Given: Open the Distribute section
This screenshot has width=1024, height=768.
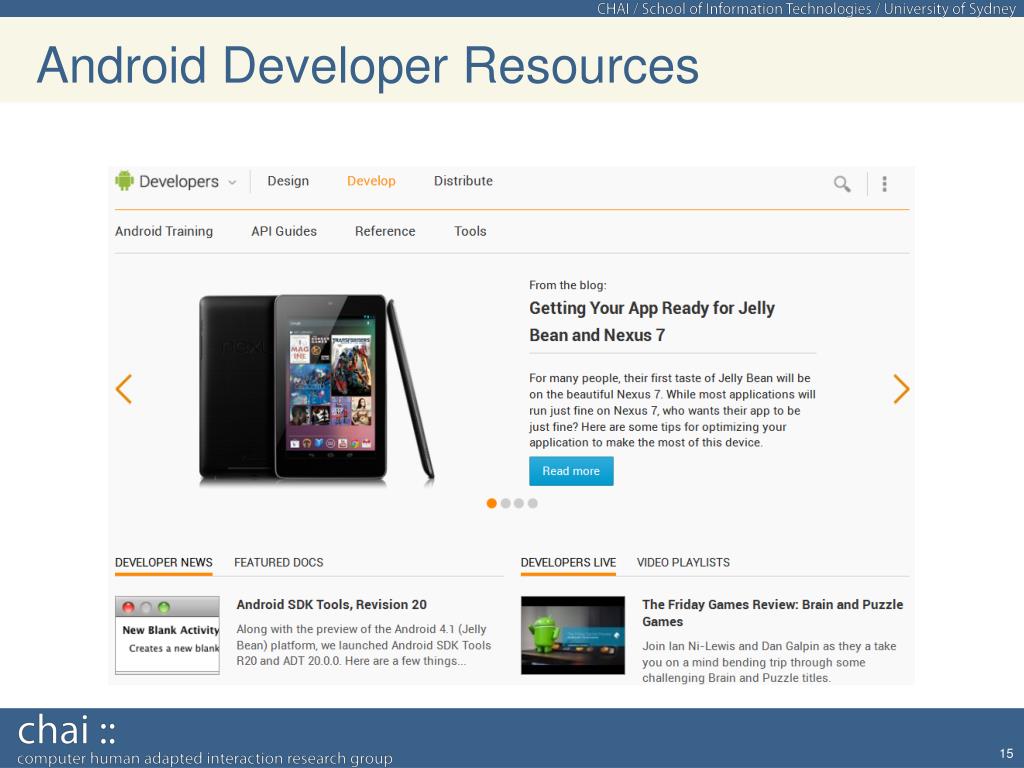Looking at the screenshot, I should coord(463,181).
